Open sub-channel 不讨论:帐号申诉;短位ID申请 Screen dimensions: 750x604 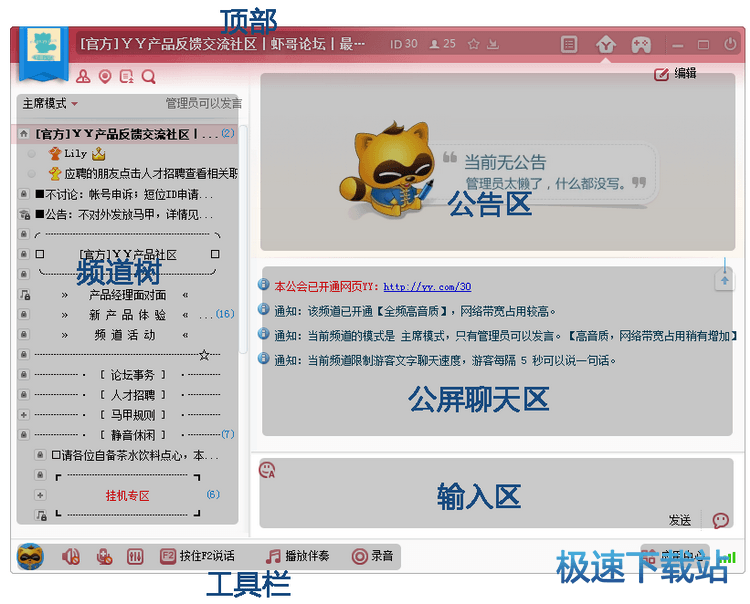(124, 194)
